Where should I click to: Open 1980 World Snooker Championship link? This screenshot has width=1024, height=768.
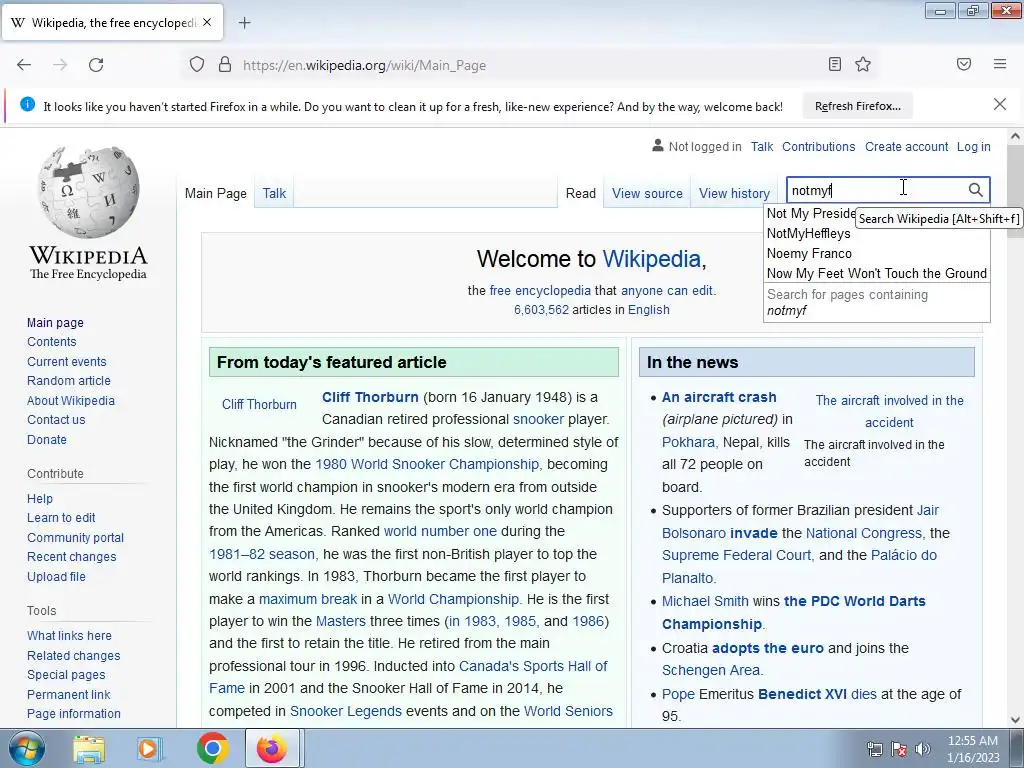tap(427, 464)
